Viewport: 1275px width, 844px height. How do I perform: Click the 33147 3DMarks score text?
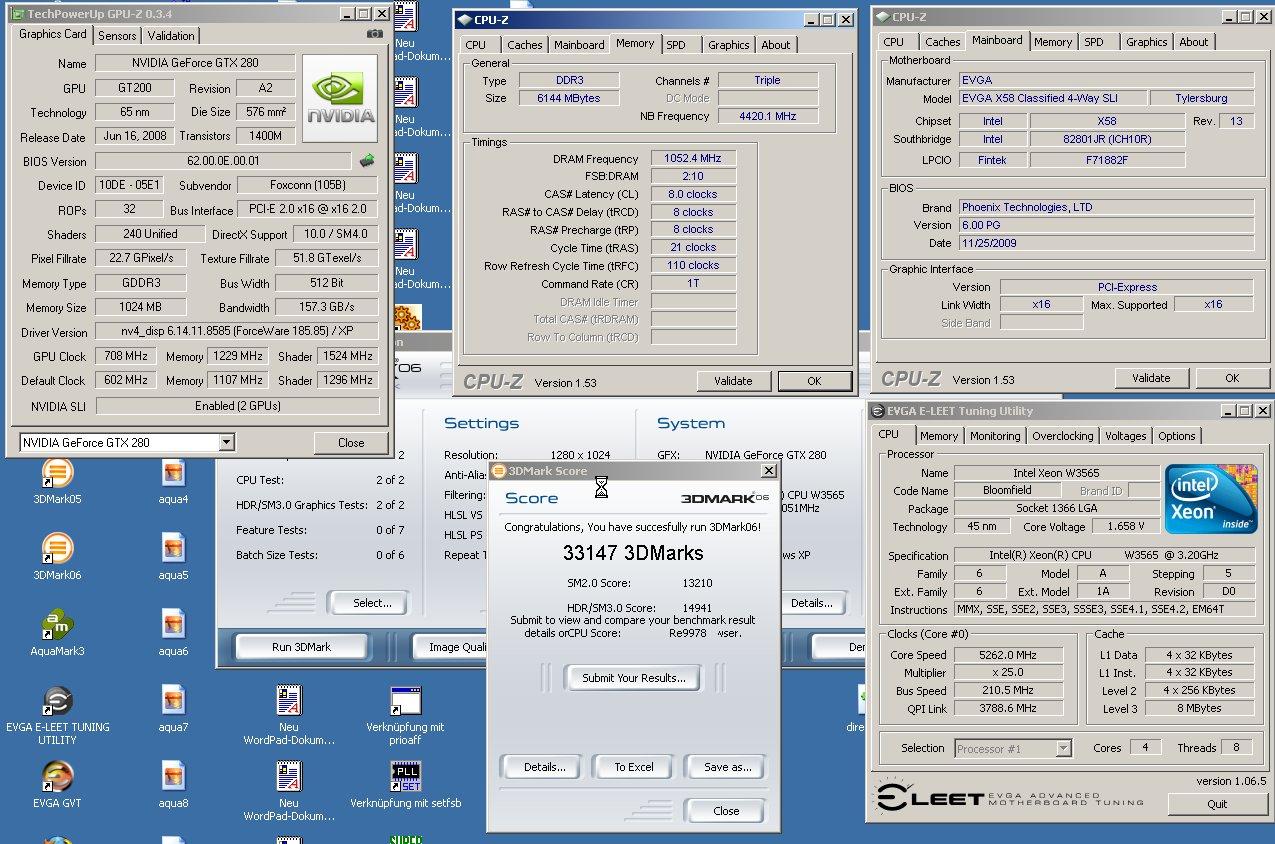(x=633, y=553)
